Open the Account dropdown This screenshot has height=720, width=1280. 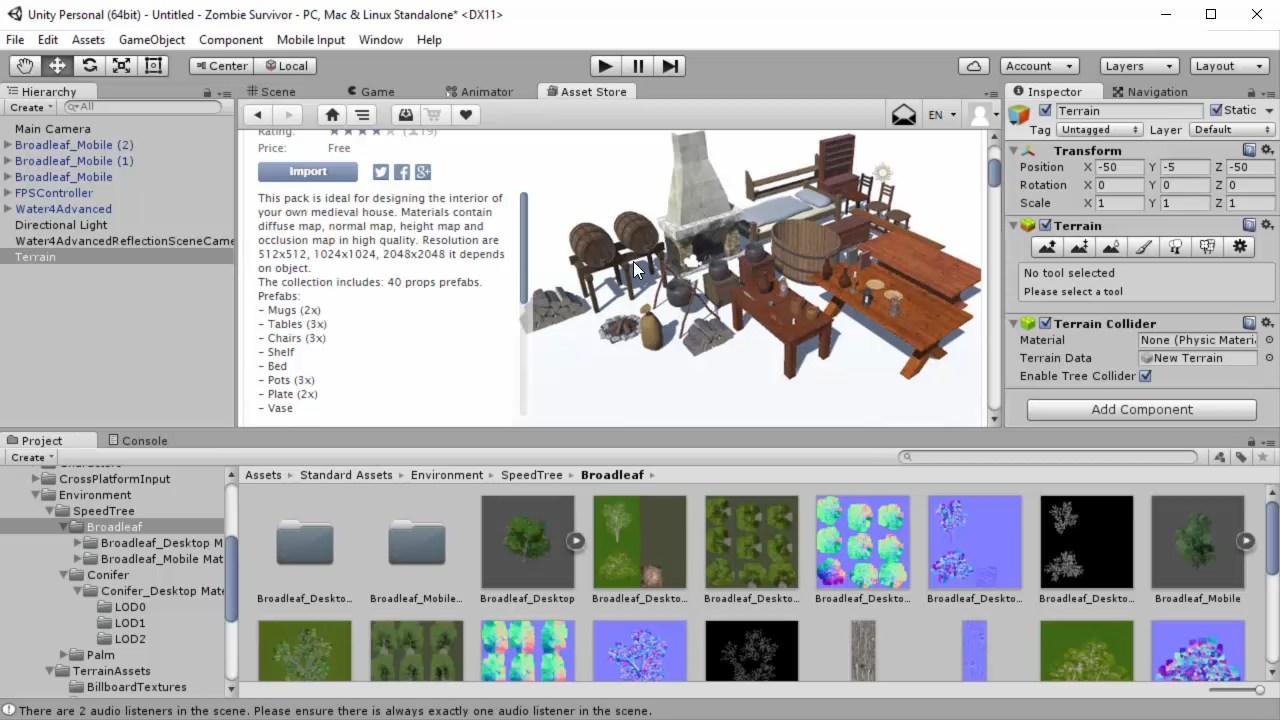[1039, 66]
